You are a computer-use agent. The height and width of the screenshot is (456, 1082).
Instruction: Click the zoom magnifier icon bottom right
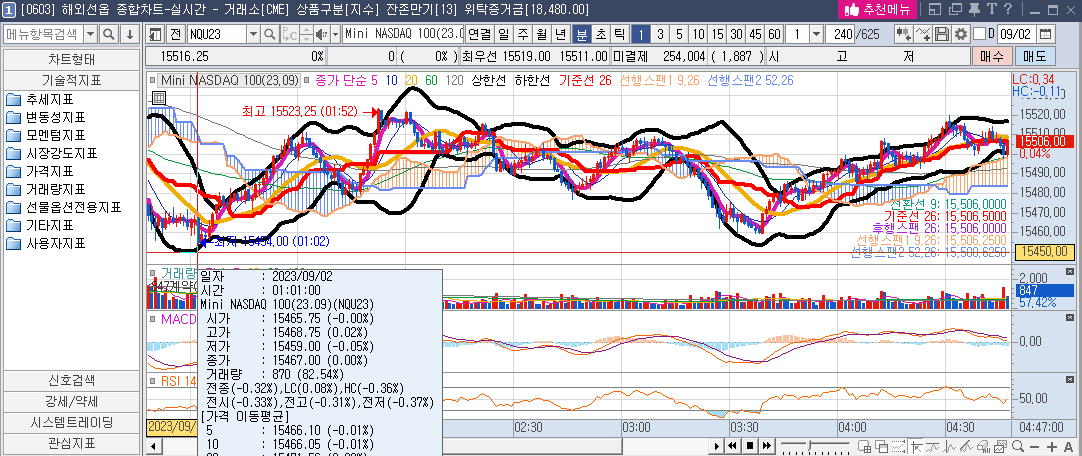point(1018,446)
